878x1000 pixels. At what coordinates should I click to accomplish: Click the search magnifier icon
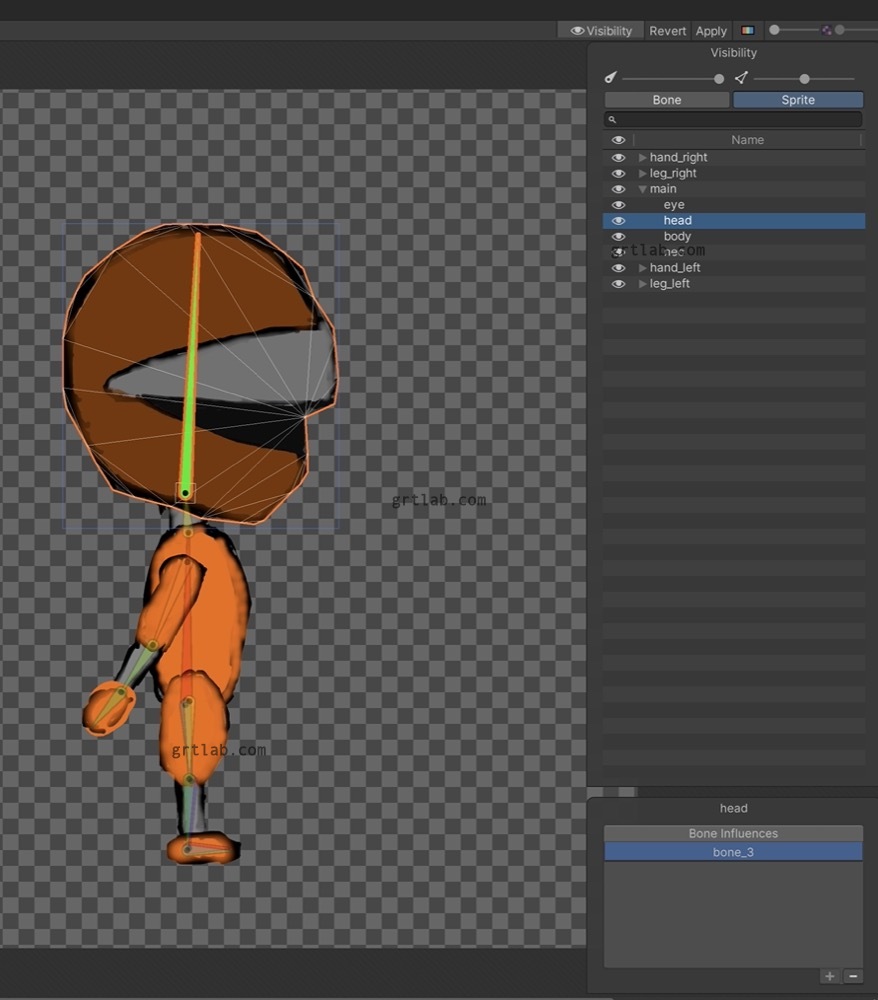click(x=612, y=119)
